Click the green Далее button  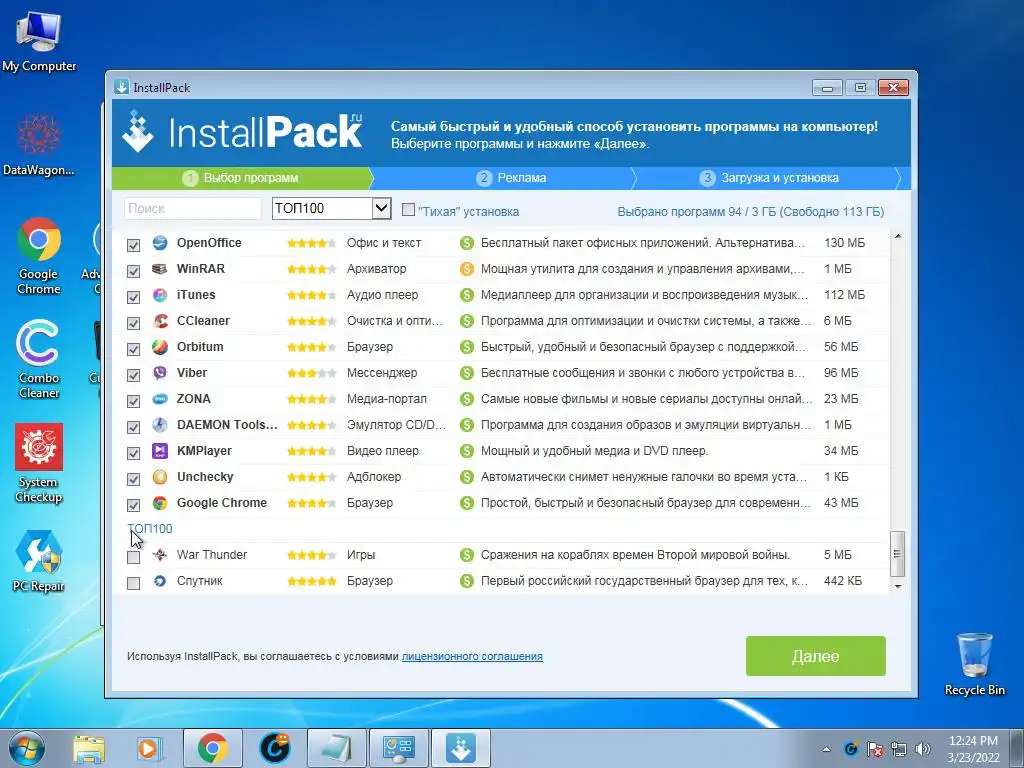pyautogui.click(x=816, y=656)
